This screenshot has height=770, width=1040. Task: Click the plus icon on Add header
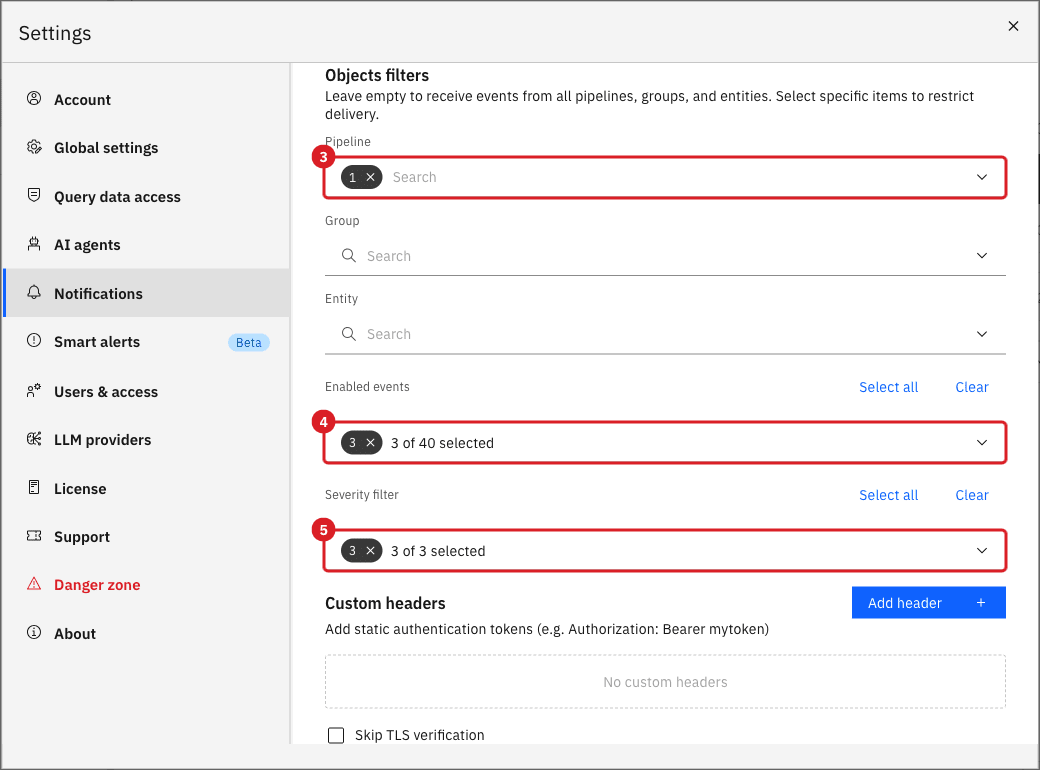coord(981,602)
